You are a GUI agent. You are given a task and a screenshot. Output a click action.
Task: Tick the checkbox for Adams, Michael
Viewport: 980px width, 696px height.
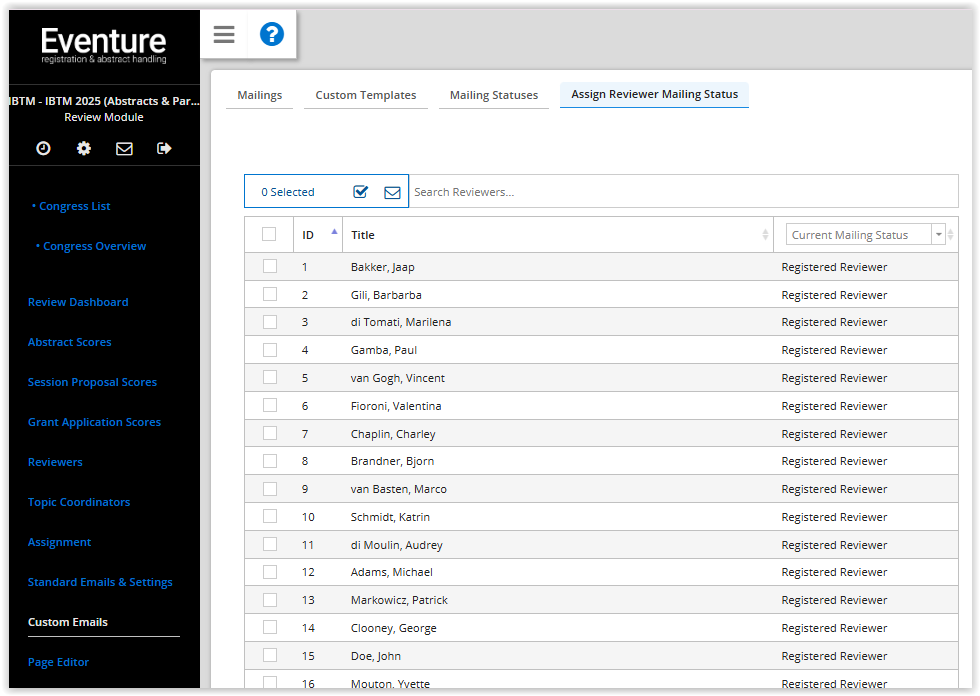[269, 572]
